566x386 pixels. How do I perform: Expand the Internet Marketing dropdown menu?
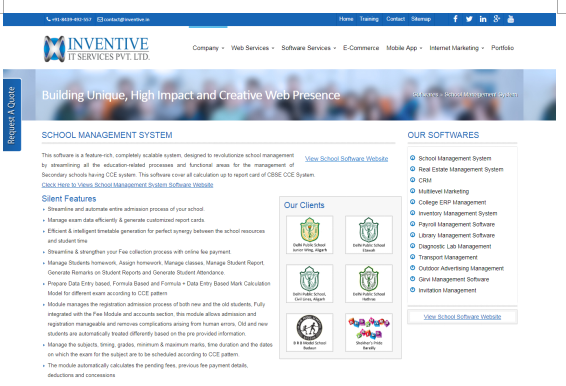(457, 48)
